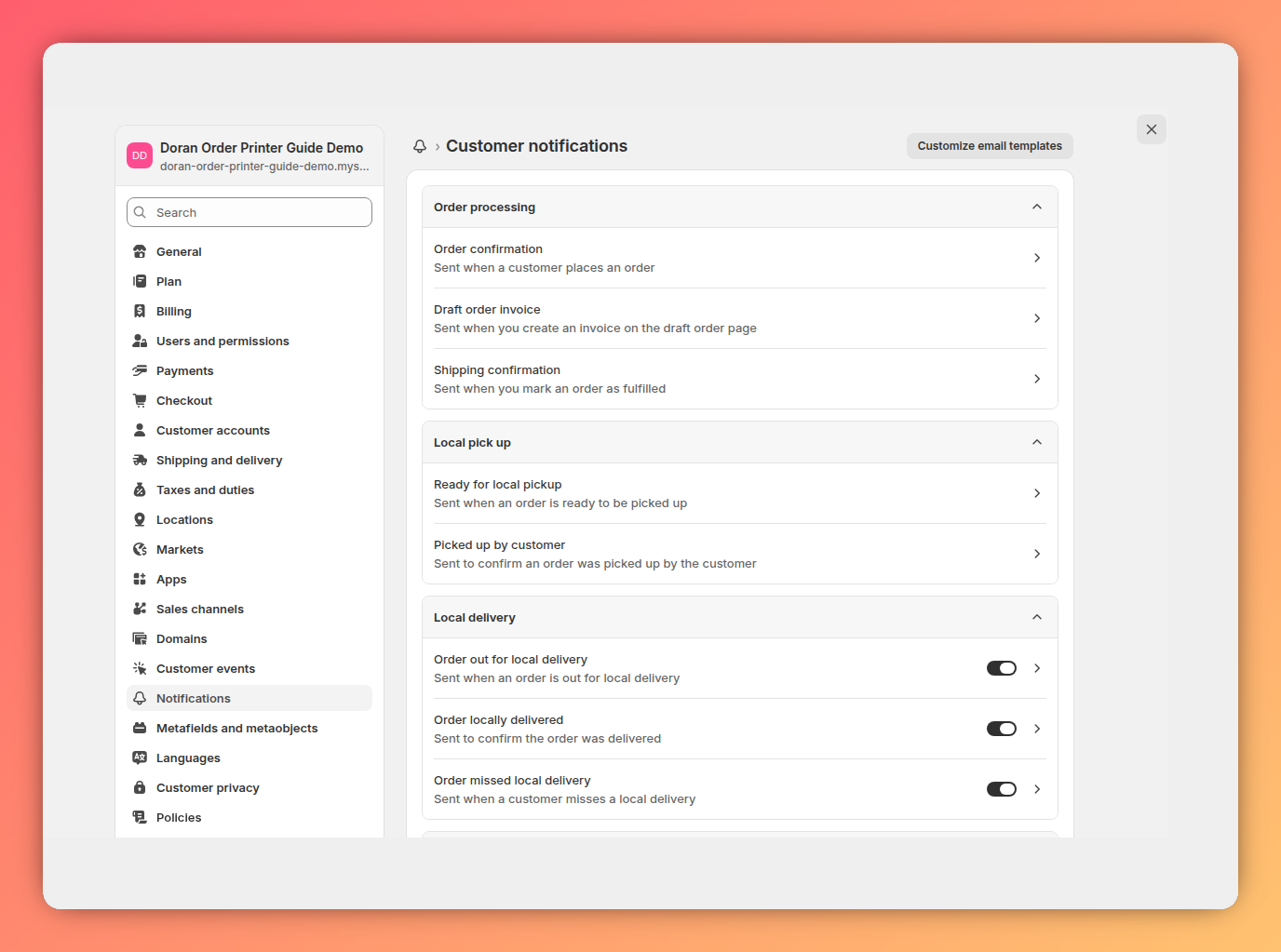Navigate to Payments settings
Viewport: 1281px width, 952px height.
(249, 370)
